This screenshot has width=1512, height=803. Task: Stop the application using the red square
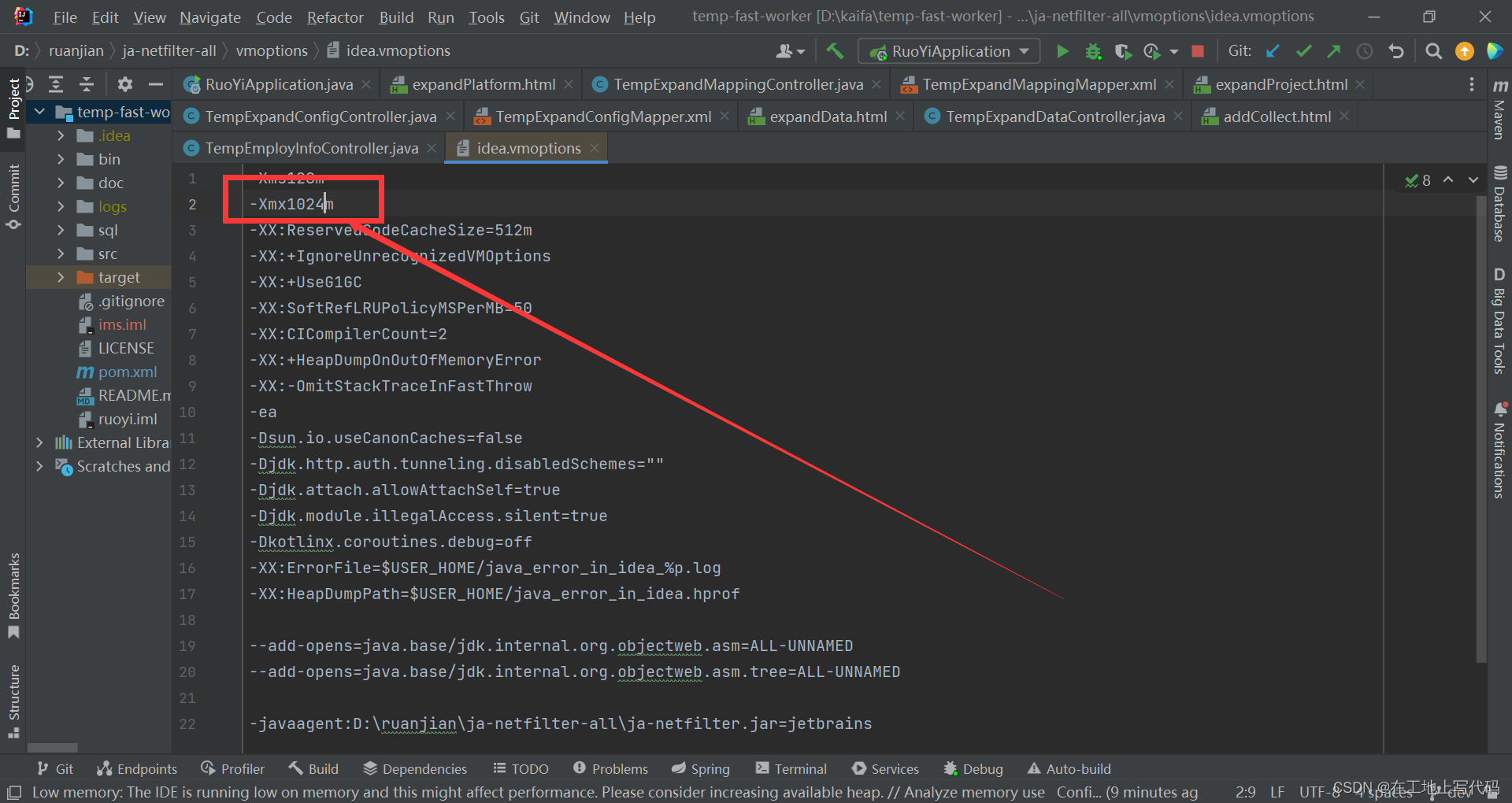1198,50
